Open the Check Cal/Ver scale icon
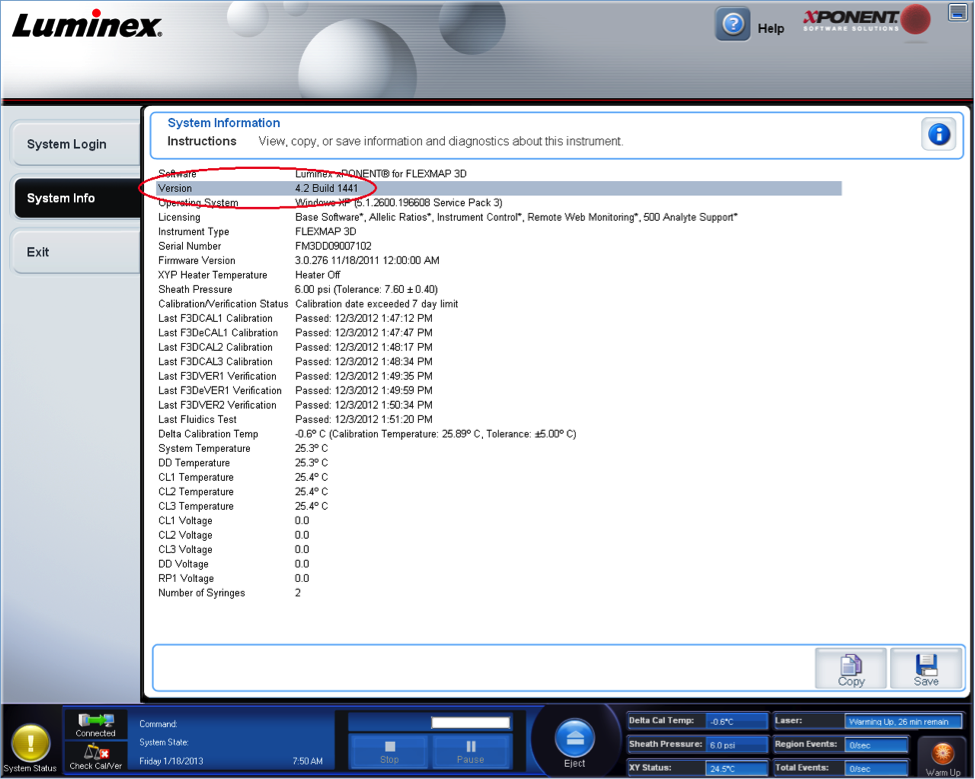Image resolution: width=975 pixels, height=779 pixels. (x=95, y=757)
